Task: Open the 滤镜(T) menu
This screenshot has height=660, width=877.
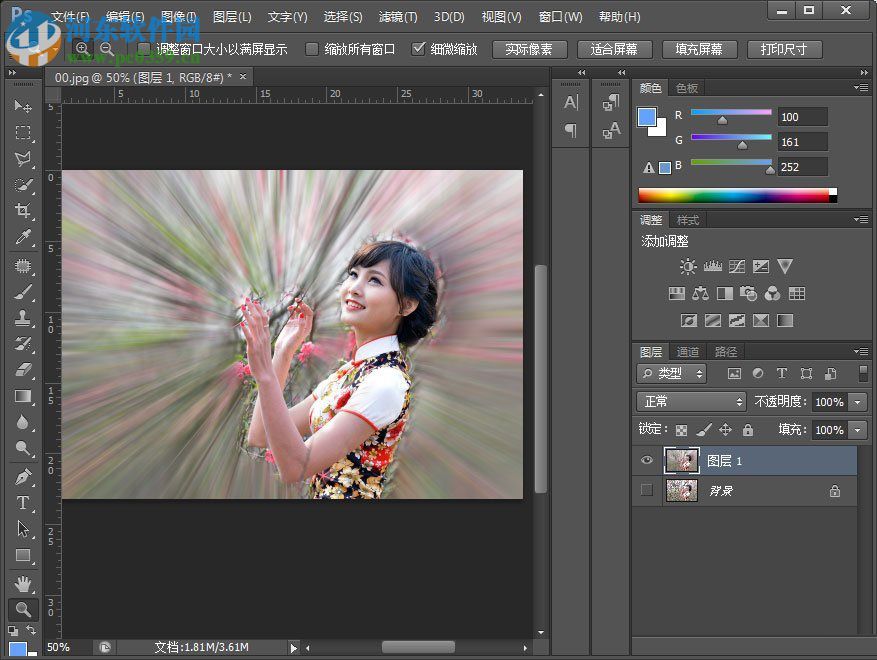Action: [x=398, y=17]
